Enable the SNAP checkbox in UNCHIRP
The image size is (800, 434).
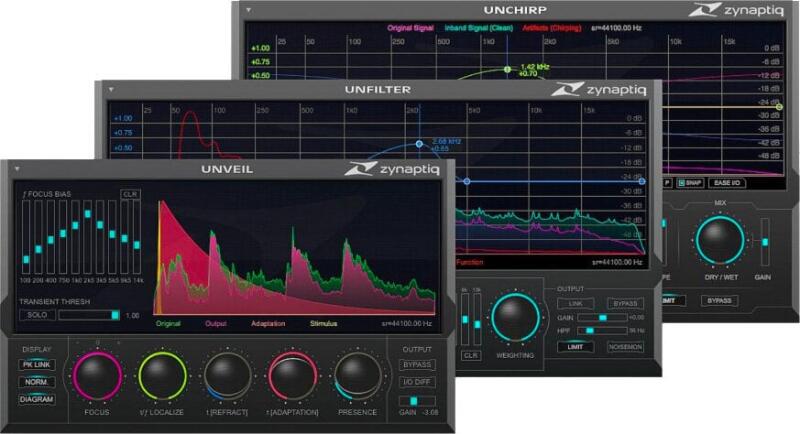coord(683,183)
